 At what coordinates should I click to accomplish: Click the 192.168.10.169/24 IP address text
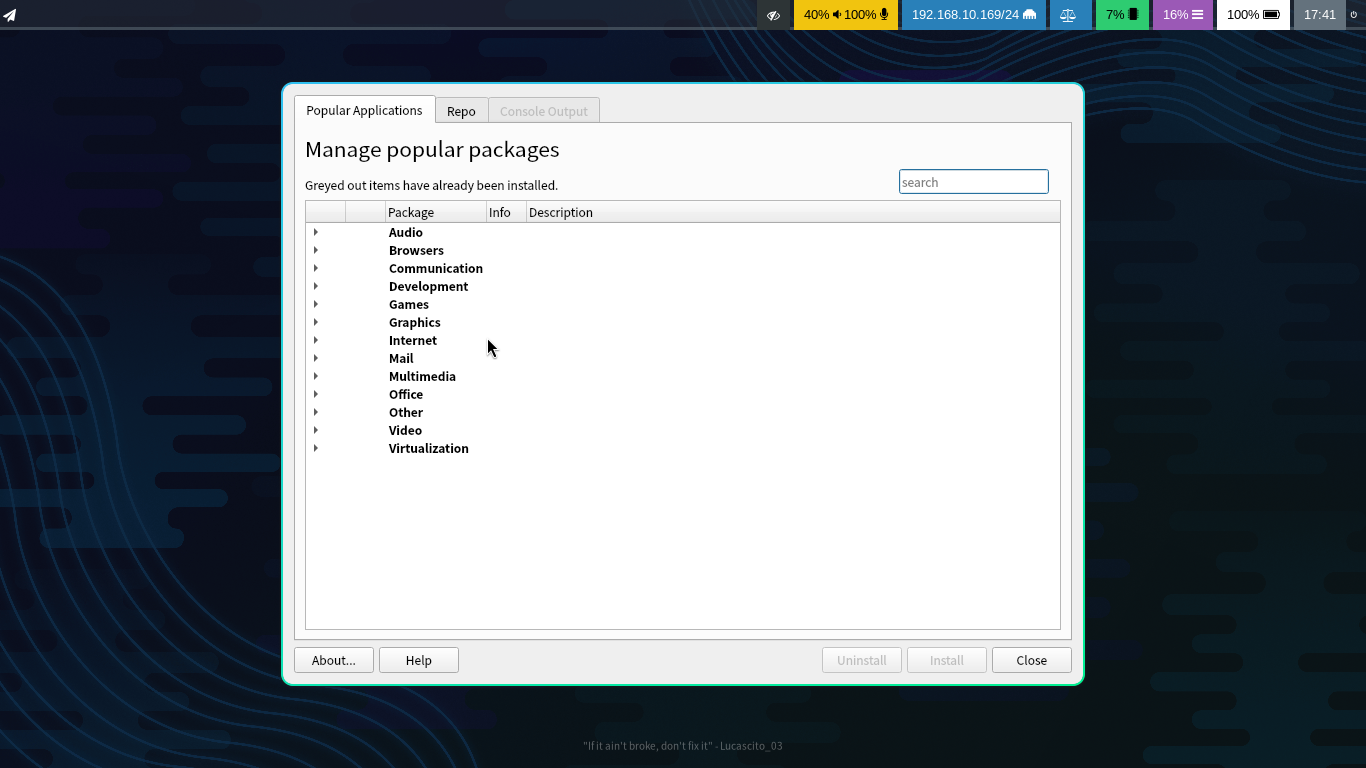pos(966,15)
